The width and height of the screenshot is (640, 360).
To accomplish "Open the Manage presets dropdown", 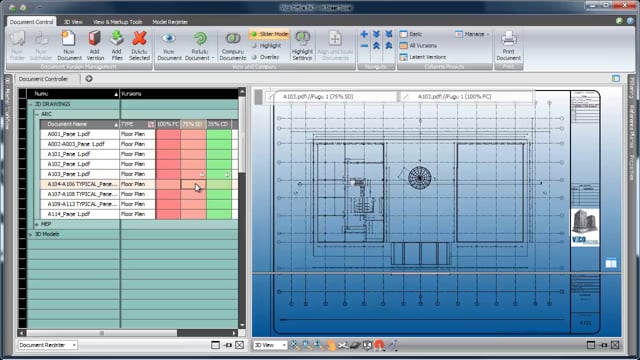I will pyautogui.click(x=472, y=34).
